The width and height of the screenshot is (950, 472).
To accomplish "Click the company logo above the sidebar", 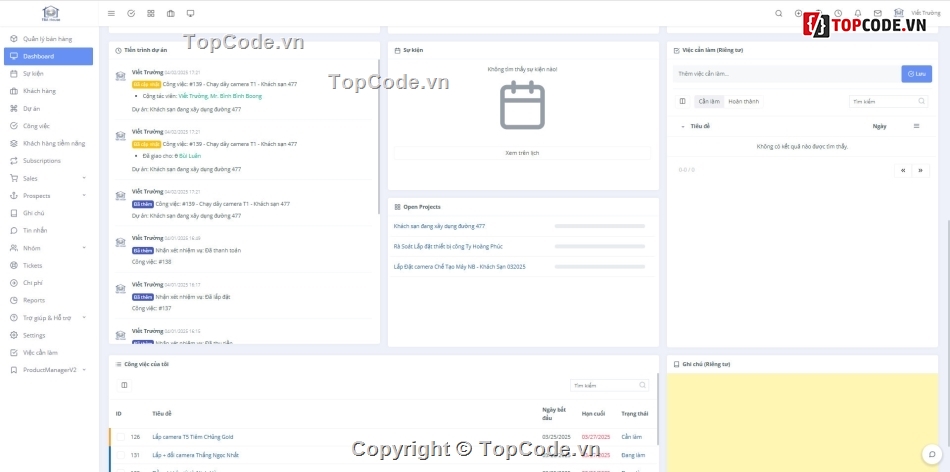I will pyautogui.click(x=50, y=13).
